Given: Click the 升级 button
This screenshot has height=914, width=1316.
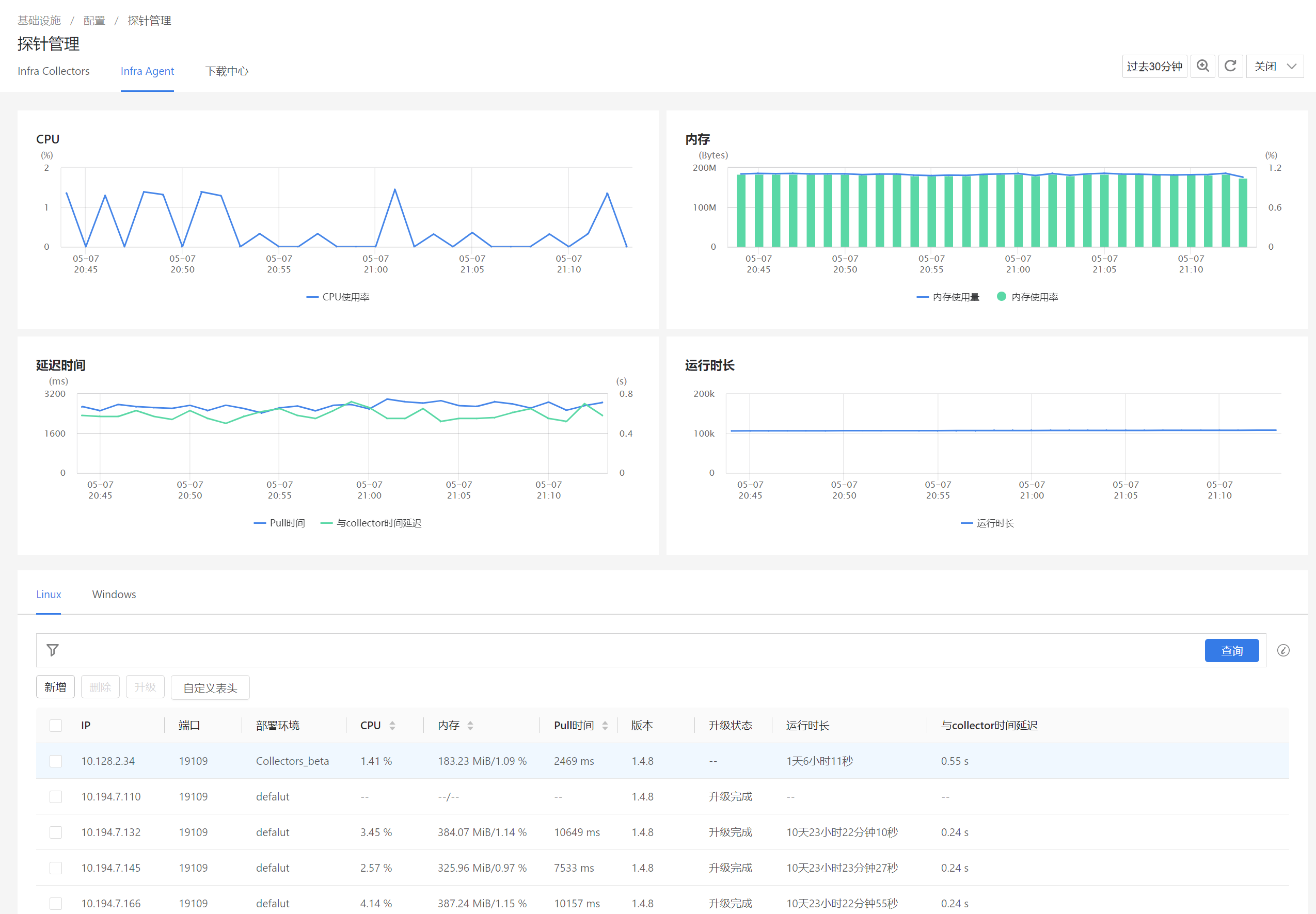Looking at the screenshot, I should [145, 687].
